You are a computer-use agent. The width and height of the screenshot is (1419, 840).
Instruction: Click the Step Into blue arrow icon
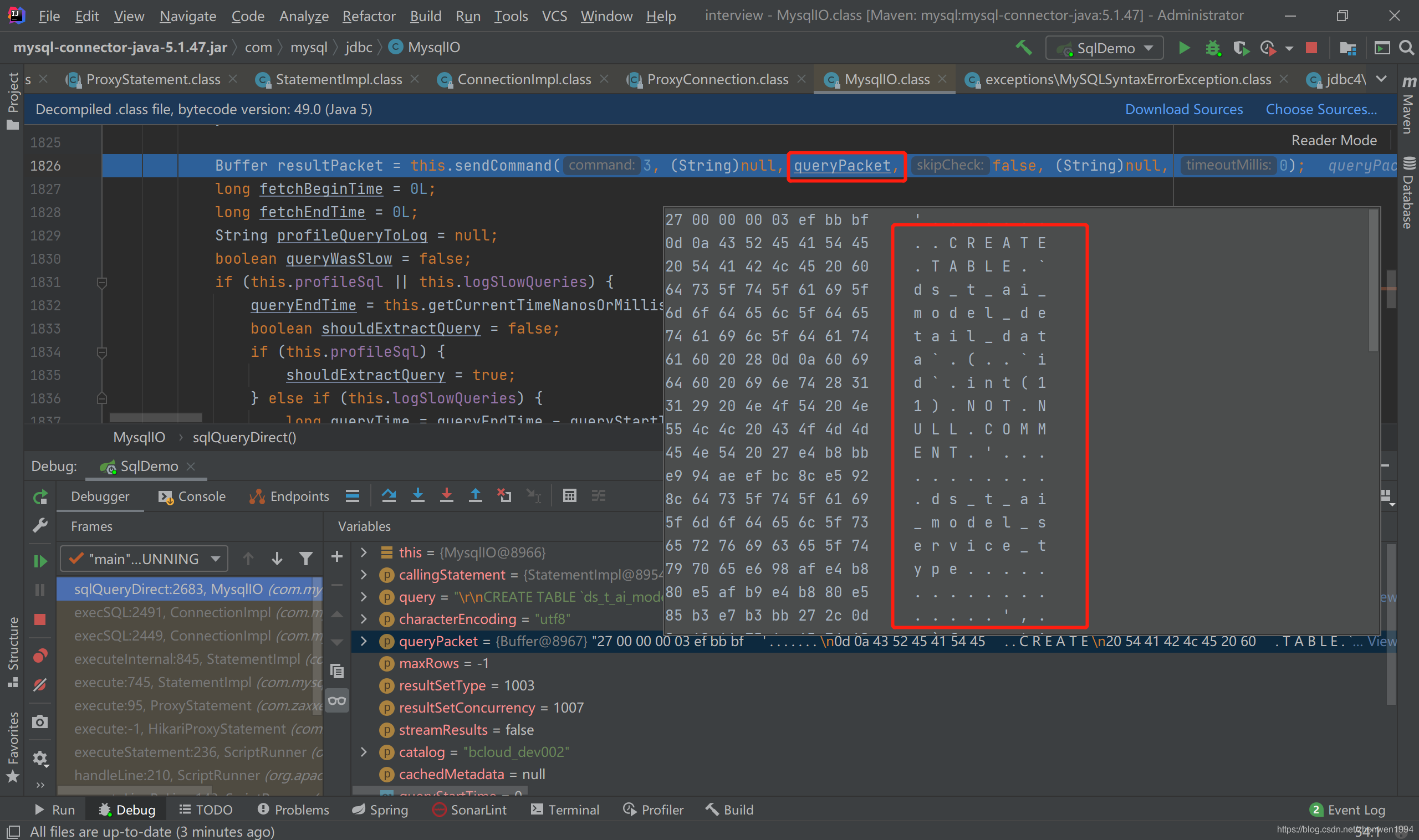pyautogui.click(x=418, y=496)
